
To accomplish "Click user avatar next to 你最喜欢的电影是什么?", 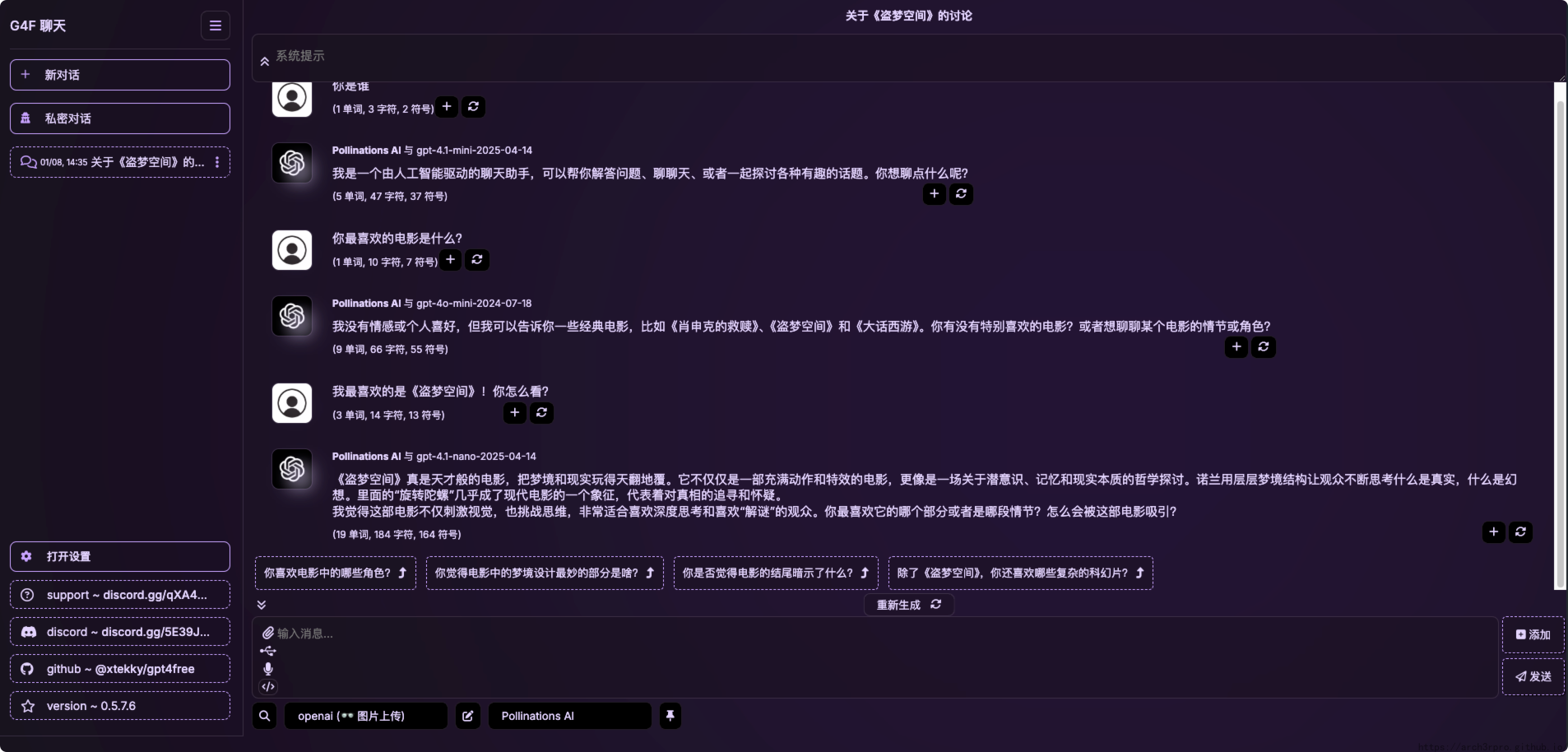I will [292, 250].
